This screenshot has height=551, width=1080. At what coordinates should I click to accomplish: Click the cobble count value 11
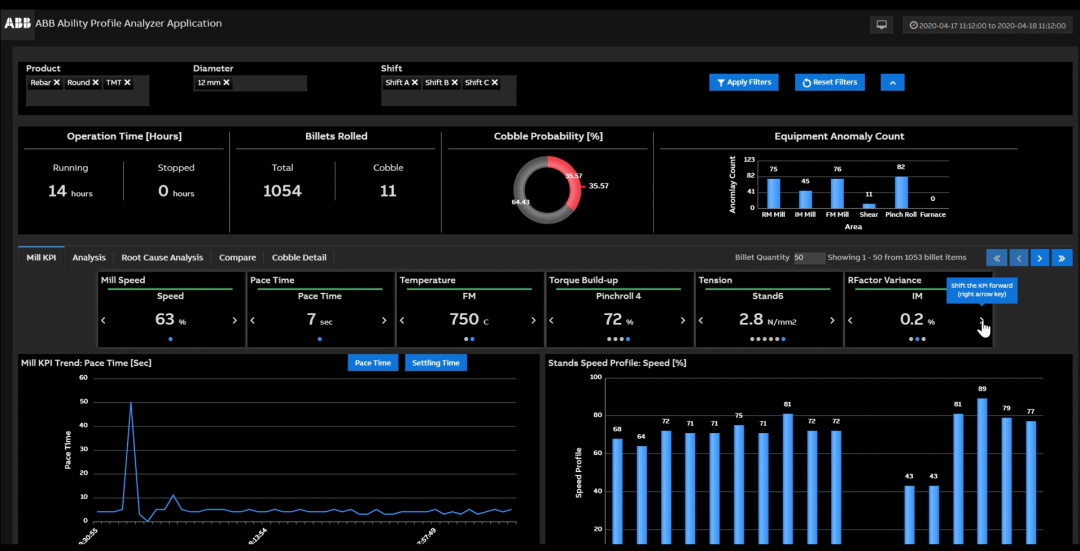[x=388, y=191]
